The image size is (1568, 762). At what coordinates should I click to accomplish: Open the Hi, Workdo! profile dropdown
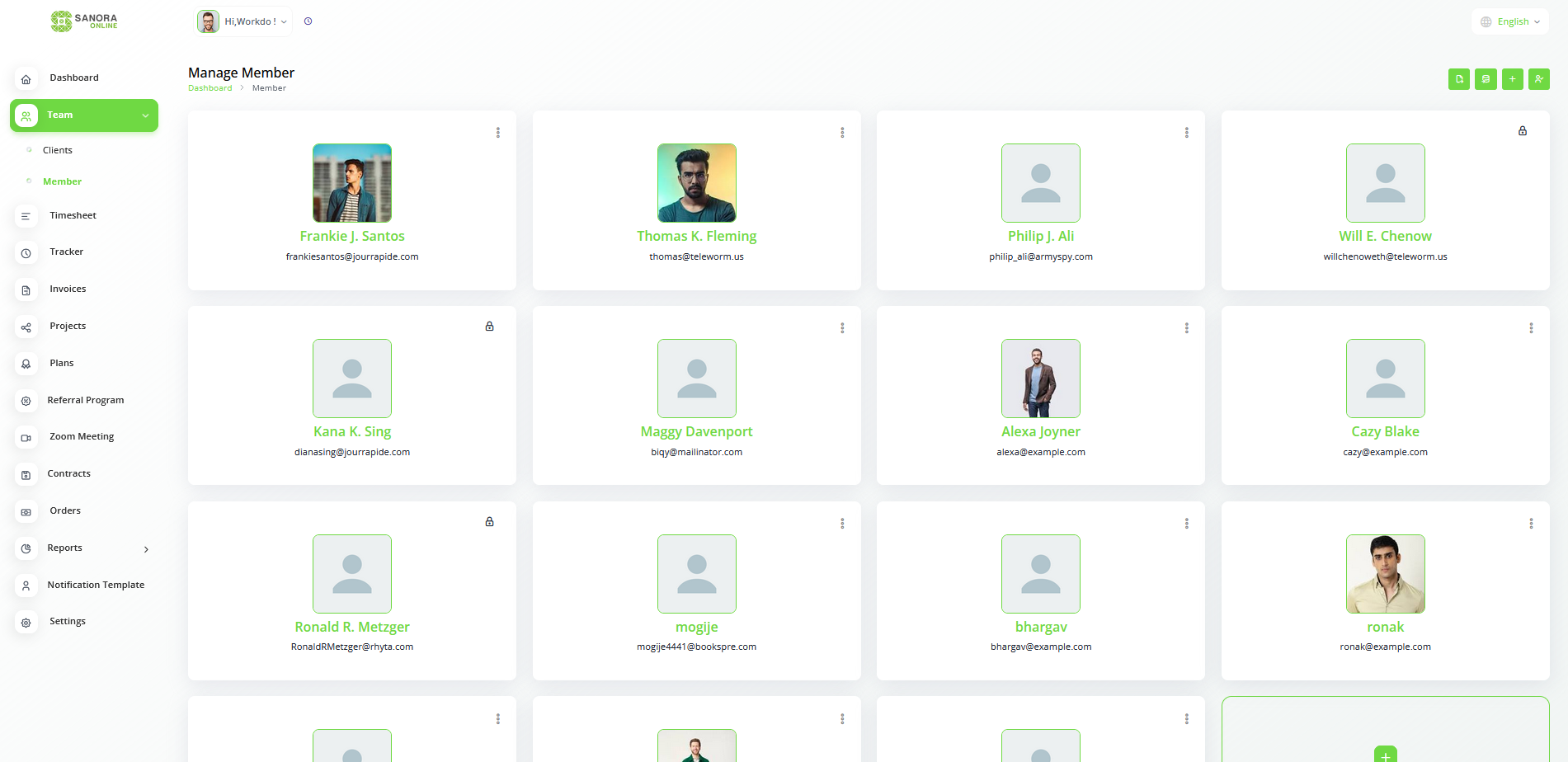tap(243, 21)
